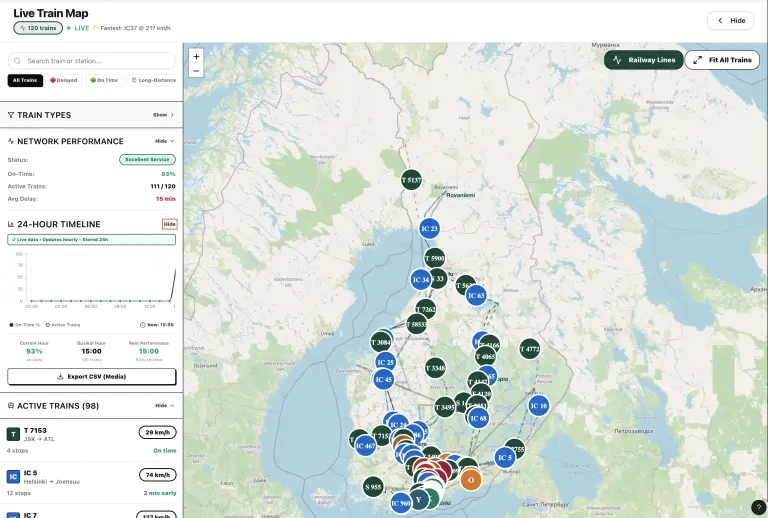Click the Excellent Service status badge
Image resolution: width=768 pixels, height=518 pixels.
[147, 160]
